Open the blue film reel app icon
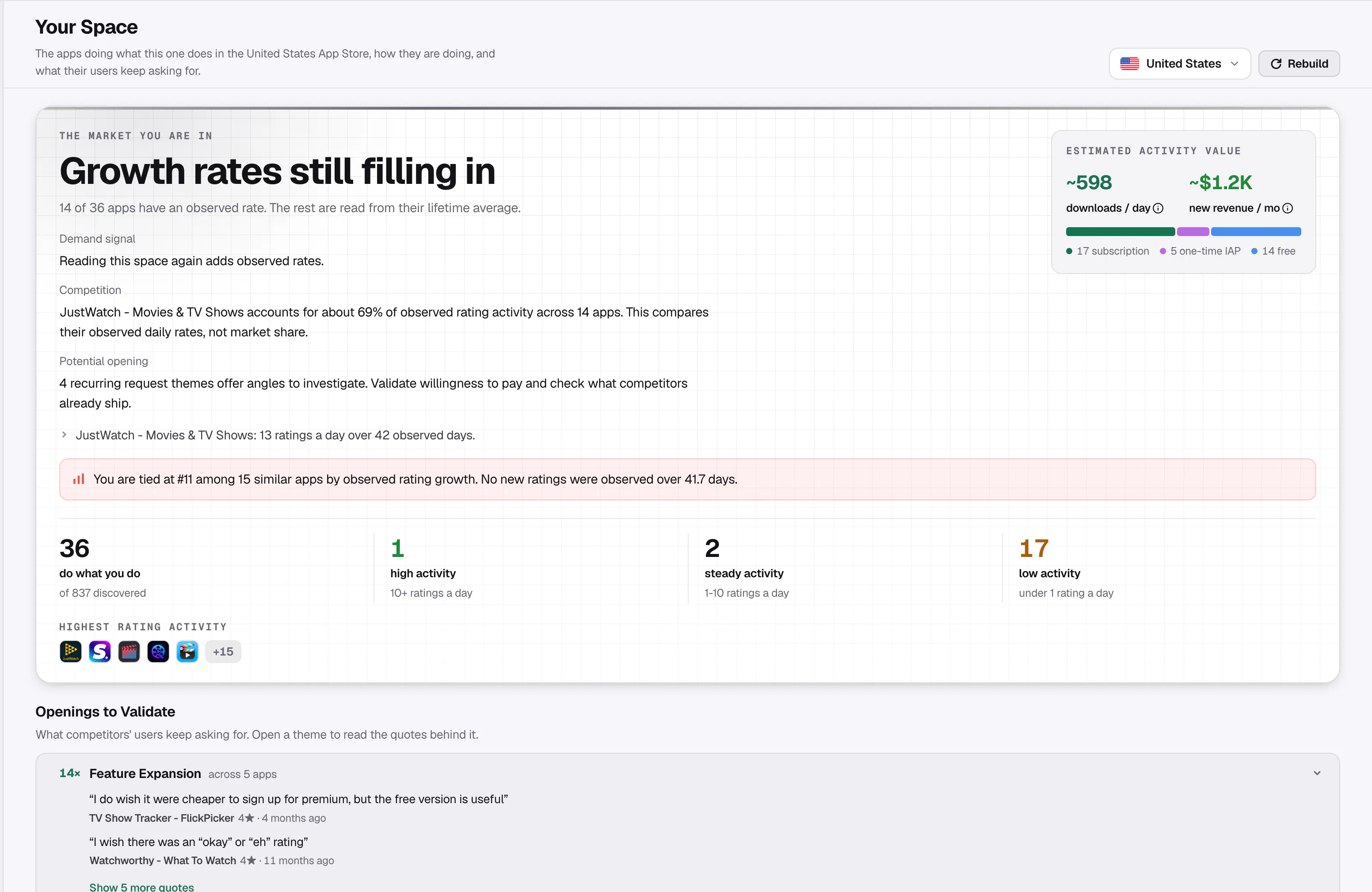Image resolution: width=1372 pixels, height=892 pixels. [158, 652]
